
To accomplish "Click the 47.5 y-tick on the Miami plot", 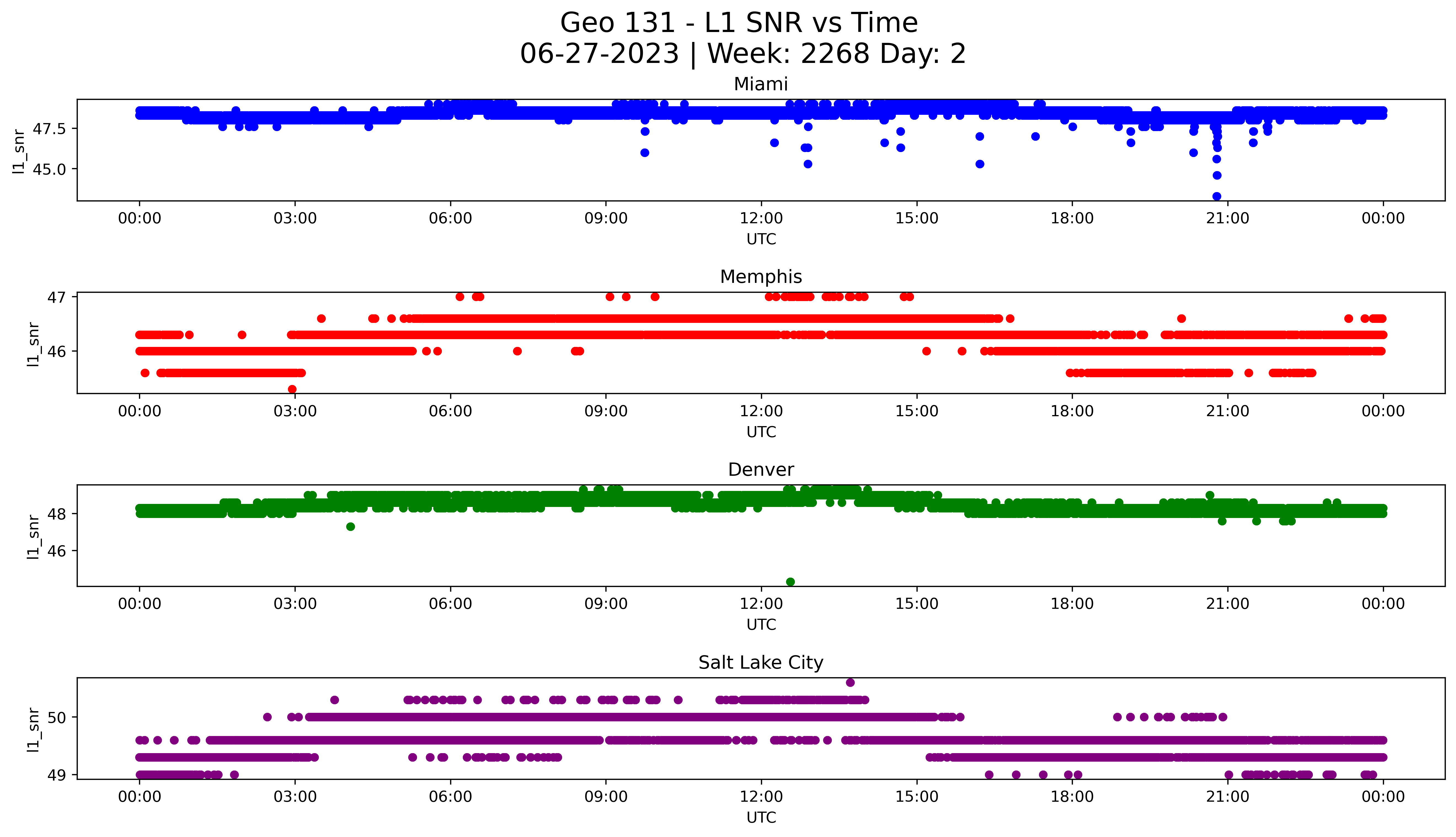I will pyautogui.click(x=49, y=129).
